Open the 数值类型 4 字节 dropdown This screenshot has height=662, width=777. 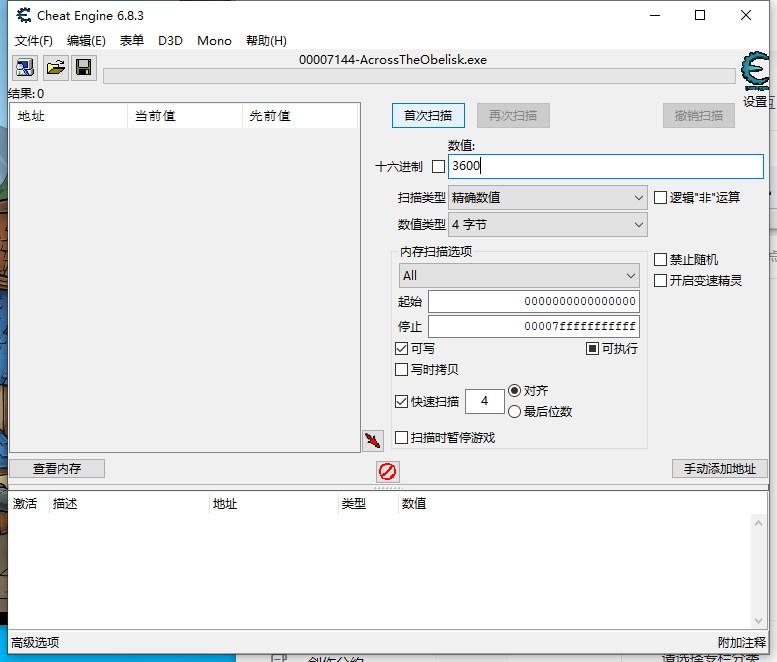[x=548, y=225]
